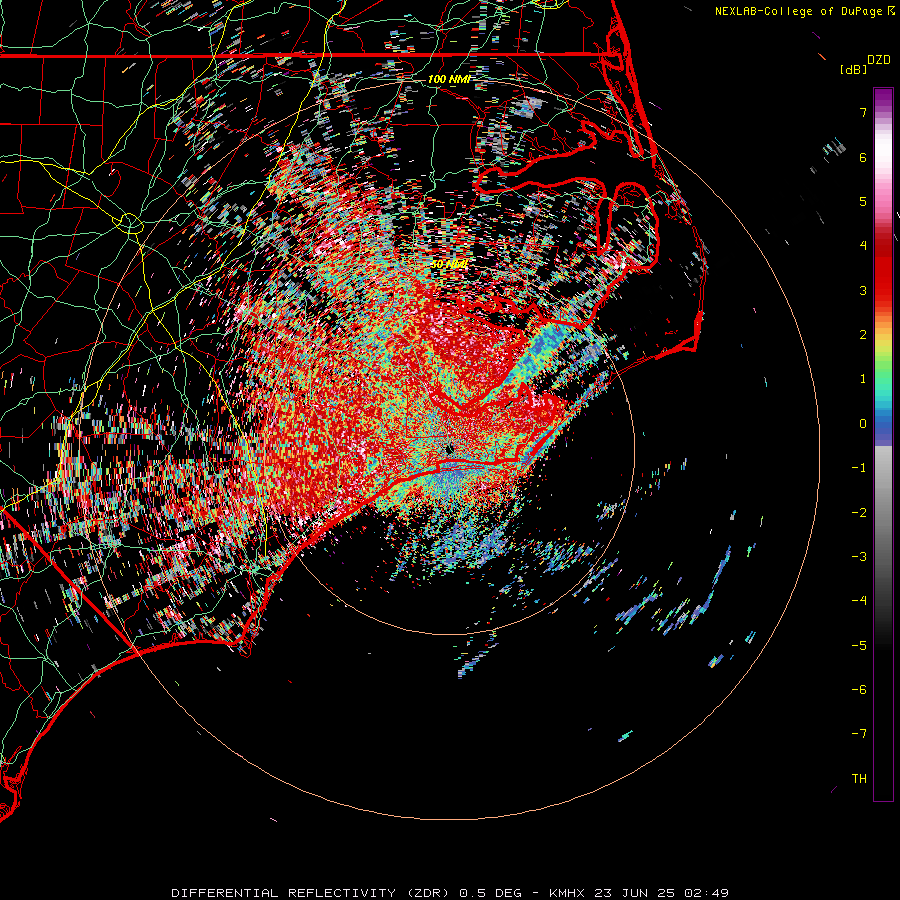The width and height of the screenshot is (900, 900).
Task: Click the [dB] units label
Action: click(854, 69)
